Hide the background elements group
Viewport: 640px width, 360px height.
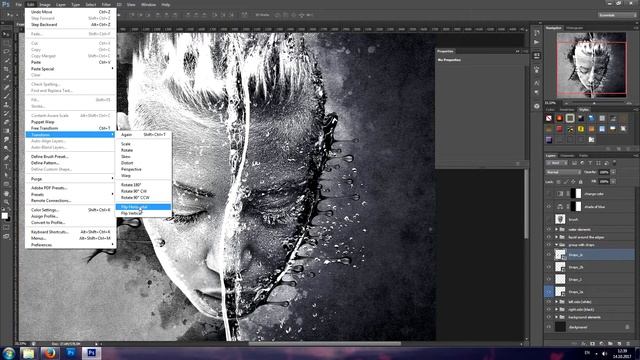click(x=549, y=317)
